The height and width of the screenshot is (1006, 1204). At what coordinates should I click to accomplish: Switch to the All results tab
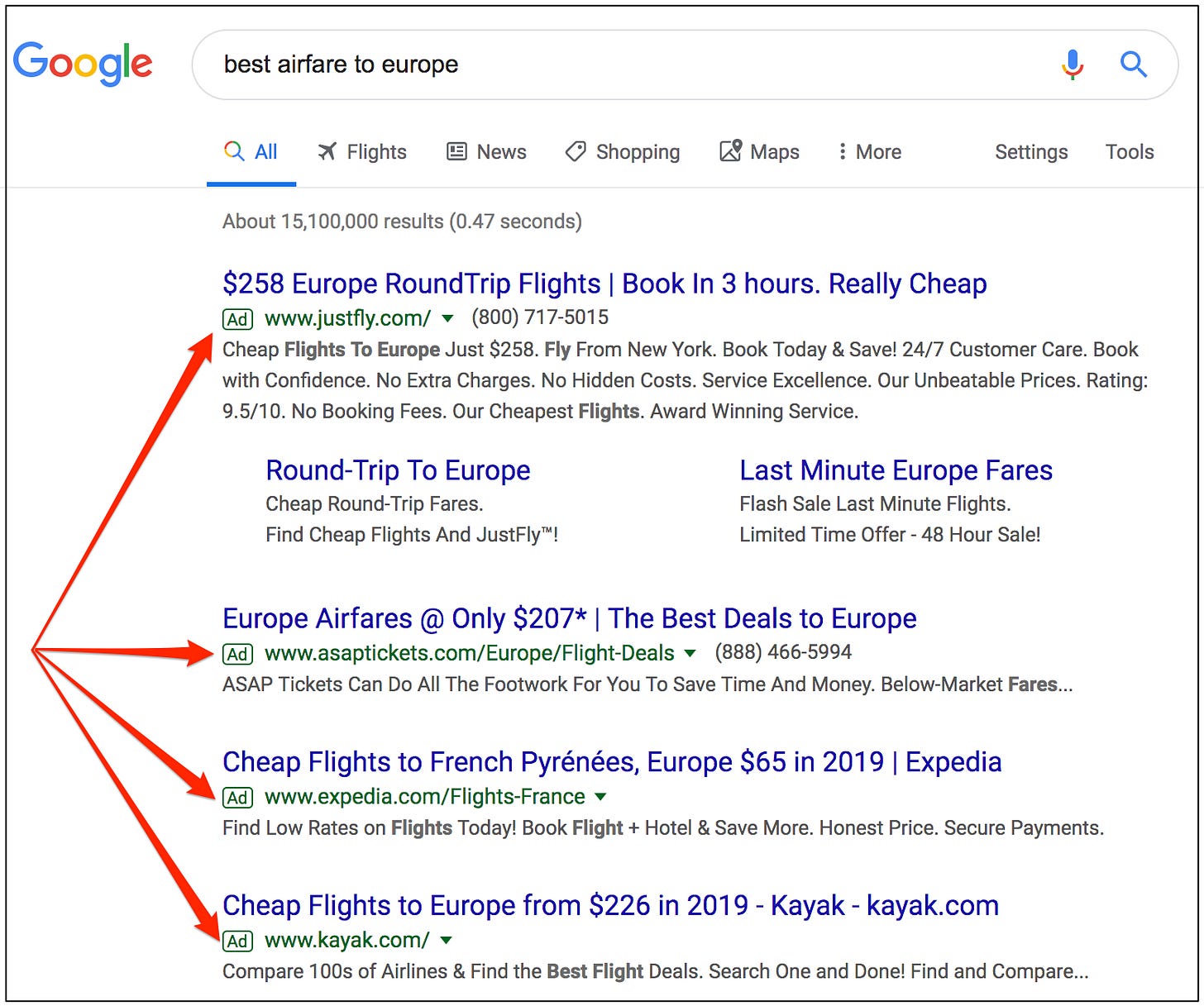[252, 152]
